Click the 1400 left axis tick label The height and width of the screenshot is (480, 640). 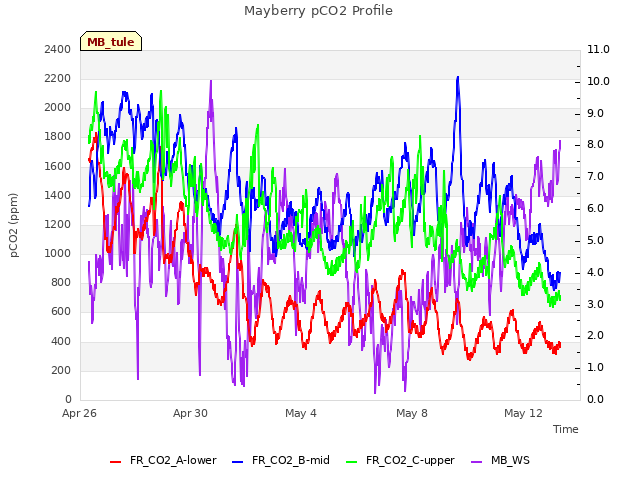click(x=58, y=195)
